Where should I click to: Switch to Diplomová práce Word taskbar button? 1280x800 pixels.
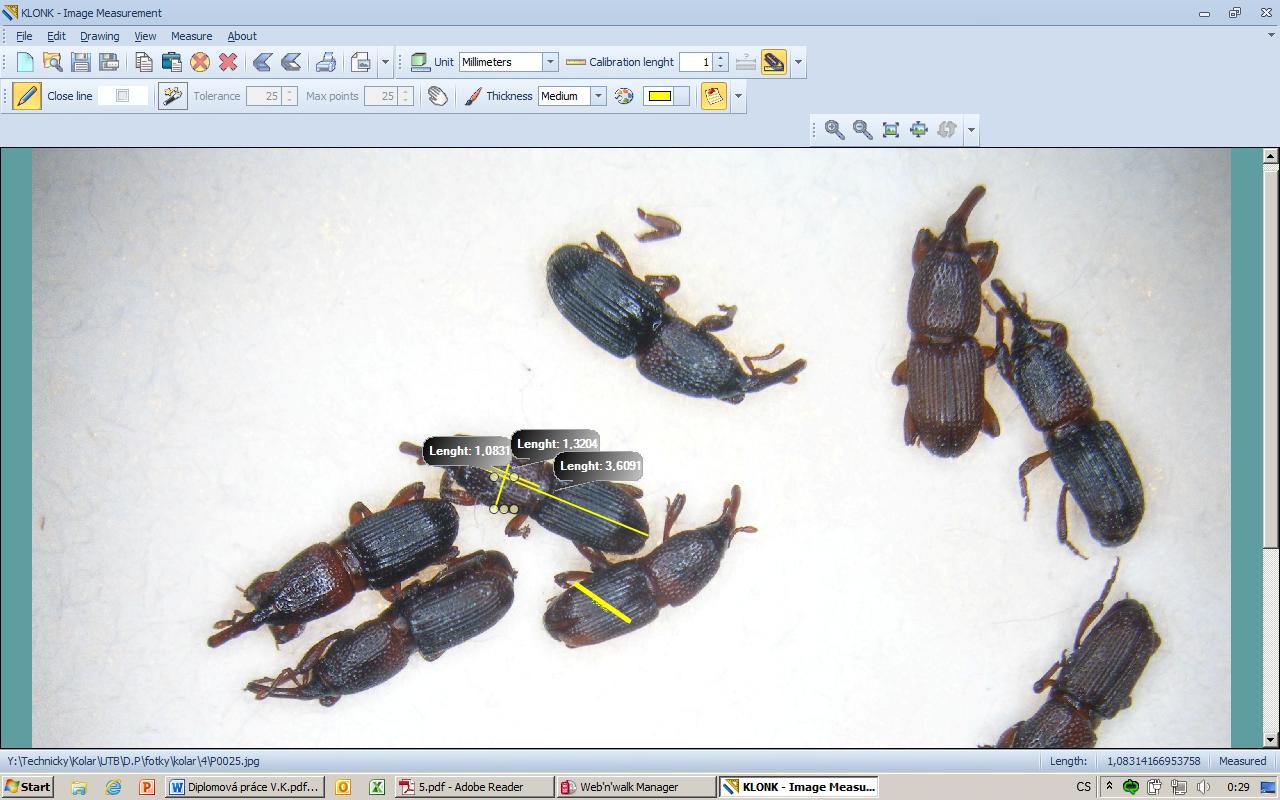click(244, 787)
